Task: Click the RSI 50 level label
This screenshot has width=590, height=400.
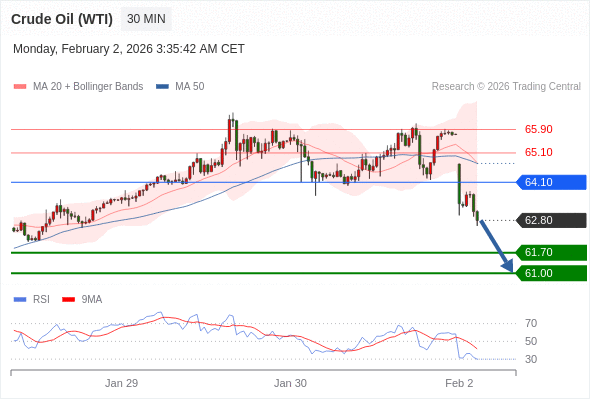Action: tap(531, 341)
